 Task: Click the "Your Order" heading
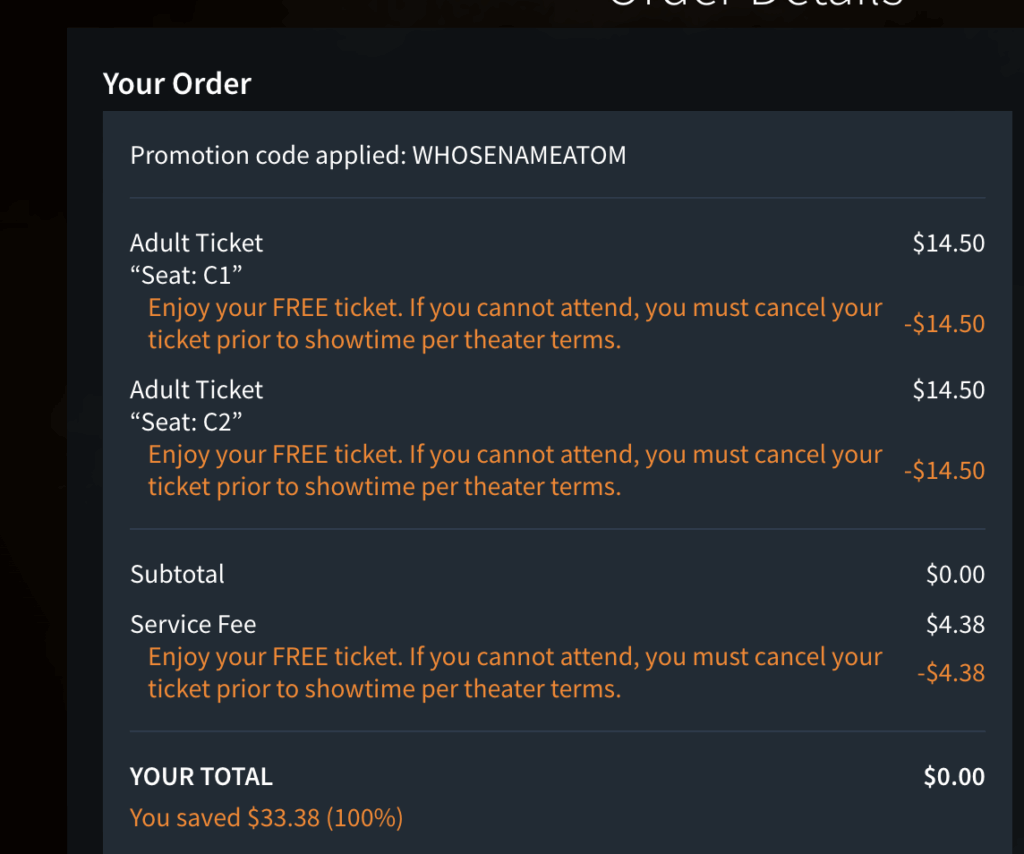pyautogui.click(x=177, y=84)
